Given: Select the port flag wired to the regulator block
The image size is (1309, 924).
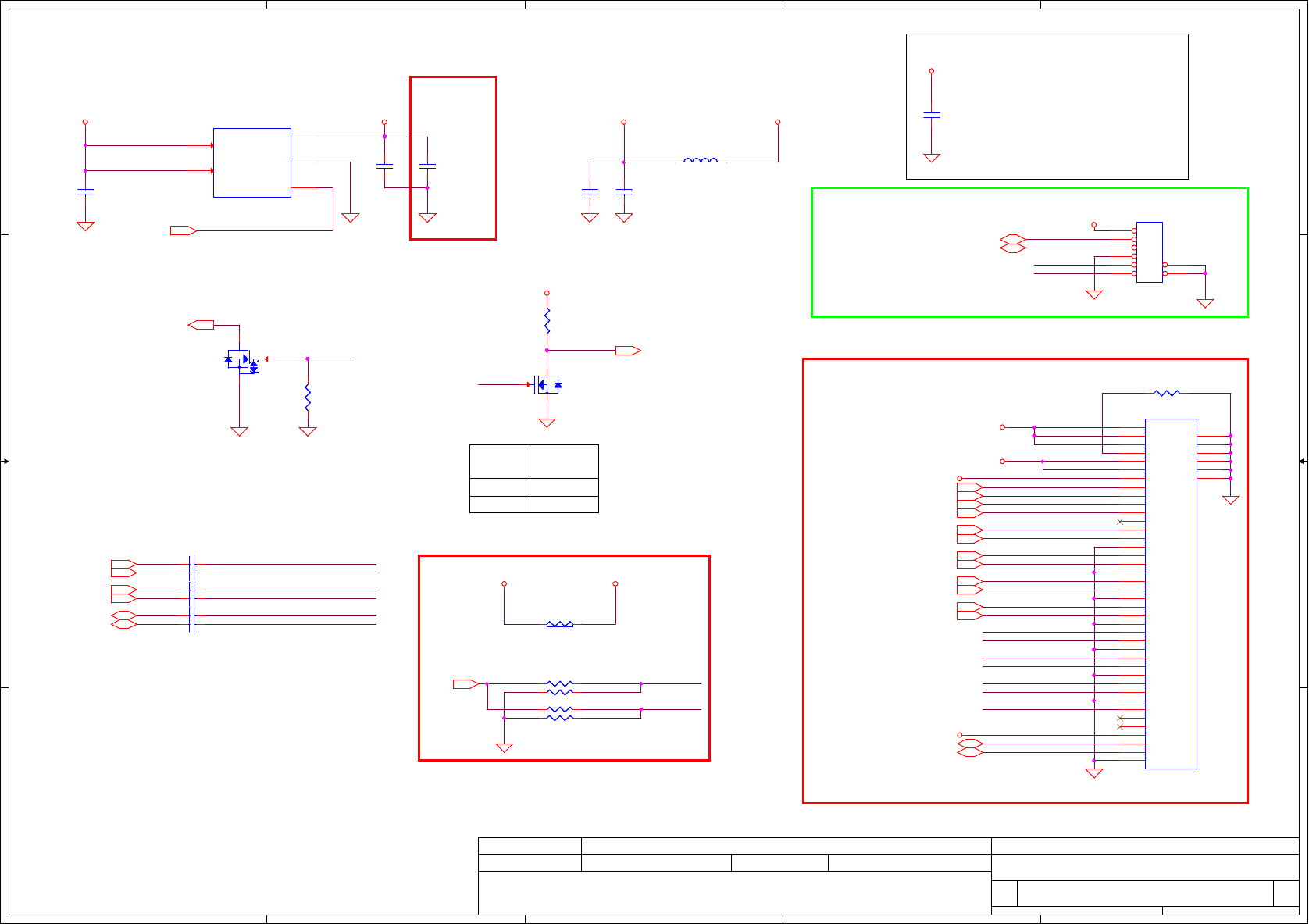Looking at the screenshot, I should pyautogui.click(x=184, y=230).
